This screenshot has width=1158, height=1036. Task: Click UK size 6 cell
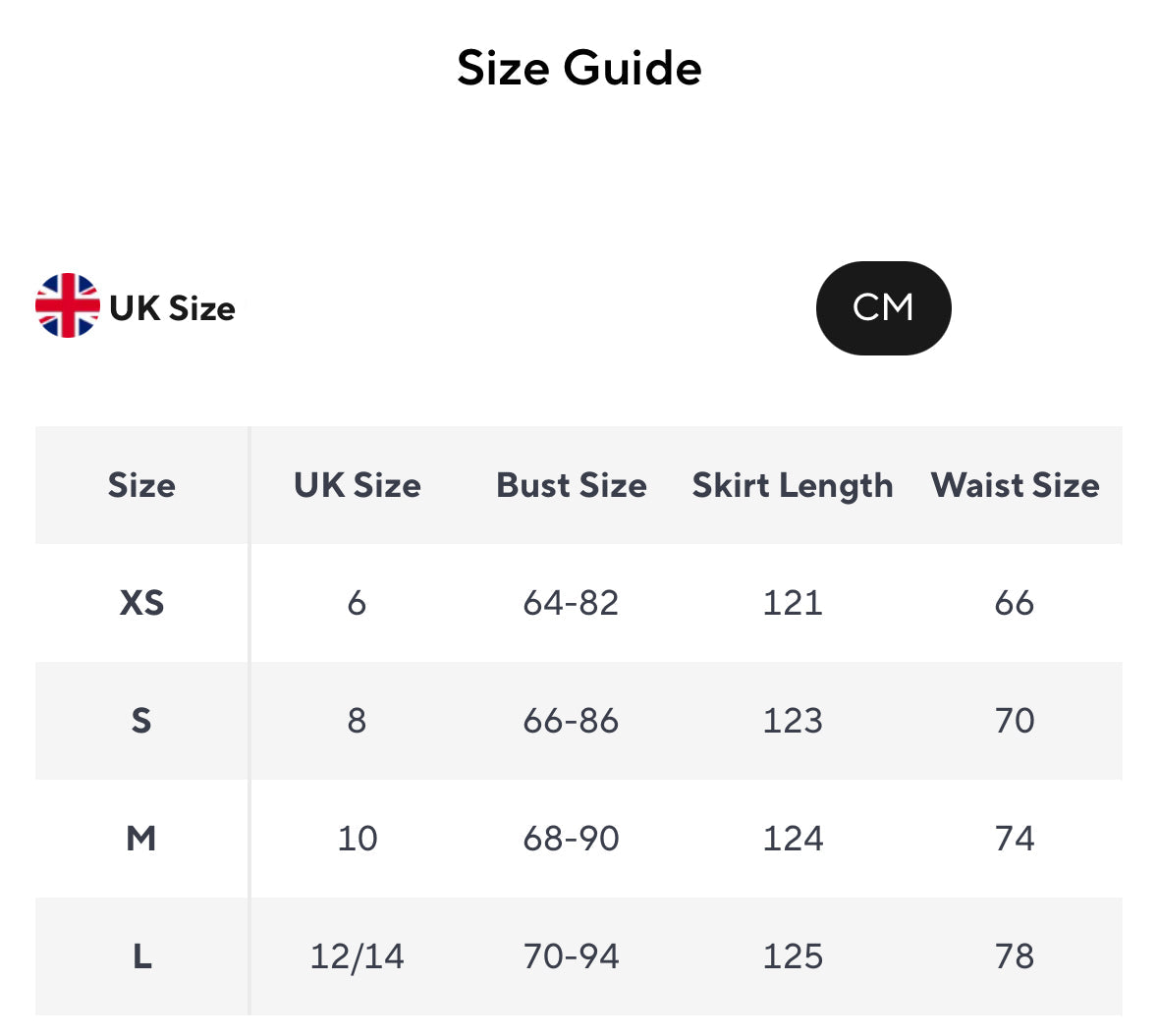357,603
